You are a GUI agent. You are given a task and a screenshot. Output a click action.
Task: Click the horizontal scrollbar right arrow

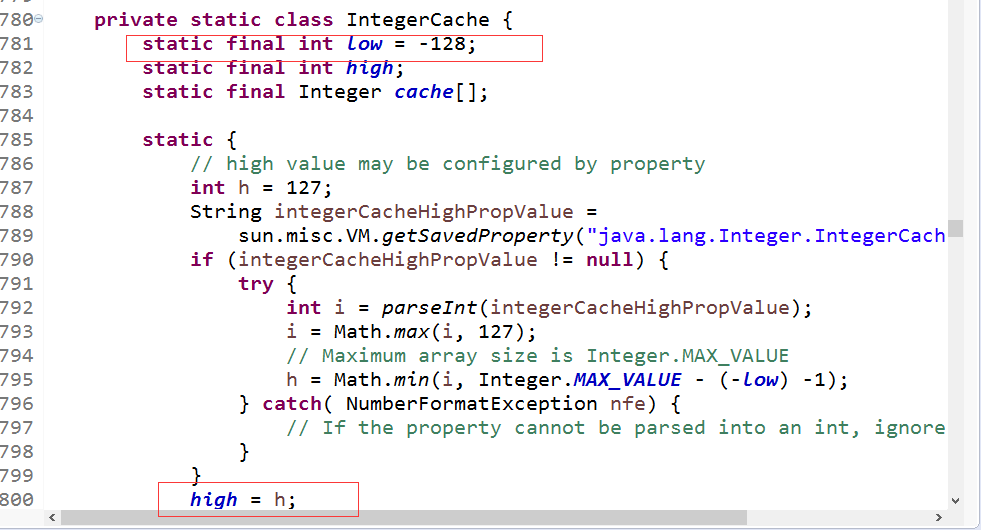click(x=938, y=517)
